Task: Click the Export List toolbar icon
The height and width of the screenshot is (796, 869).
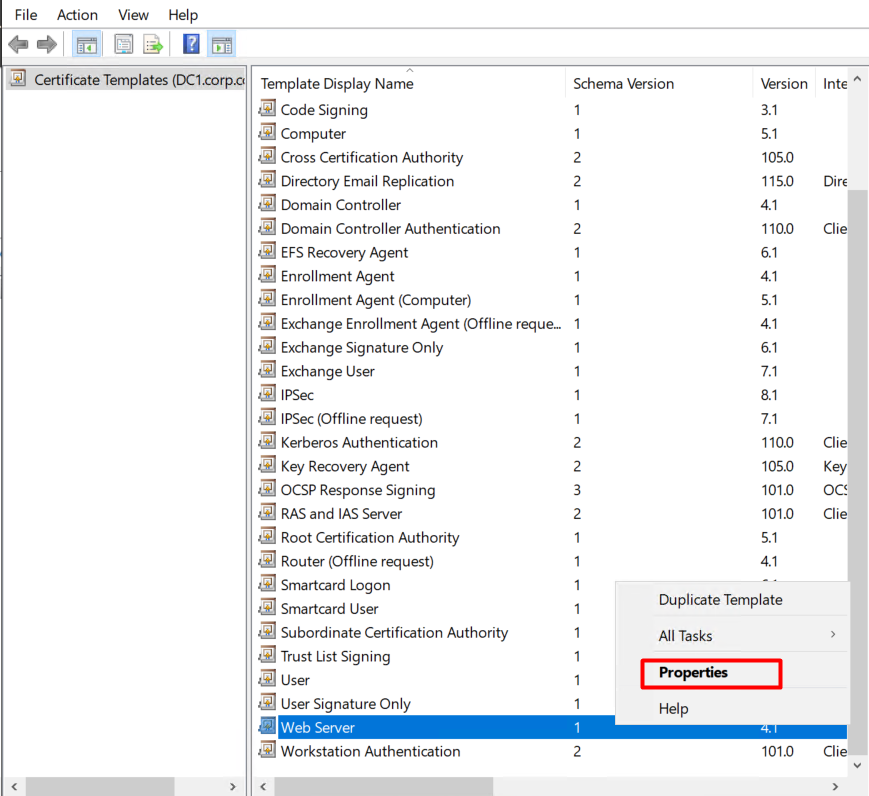Action: tap(153, 44)
